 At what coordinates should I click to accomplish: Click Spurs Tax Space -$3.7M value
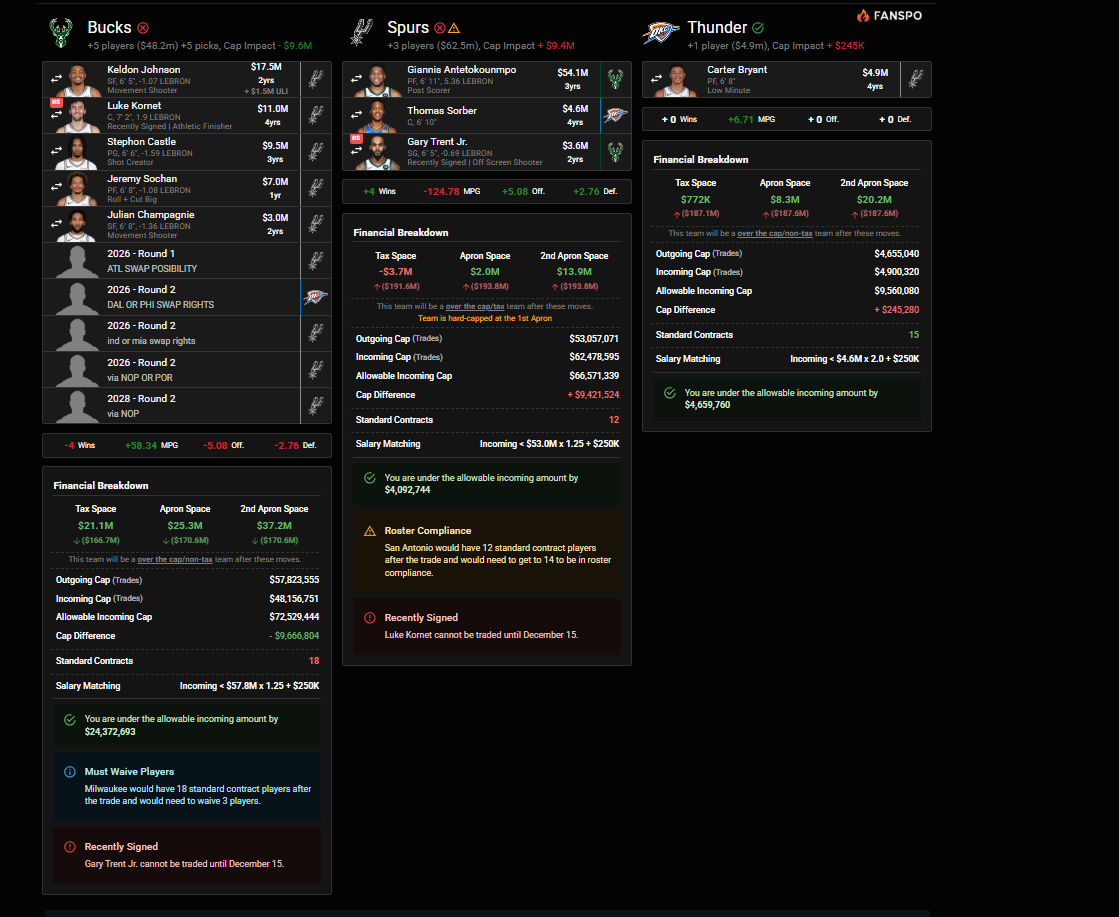click(x=395, y=272)
